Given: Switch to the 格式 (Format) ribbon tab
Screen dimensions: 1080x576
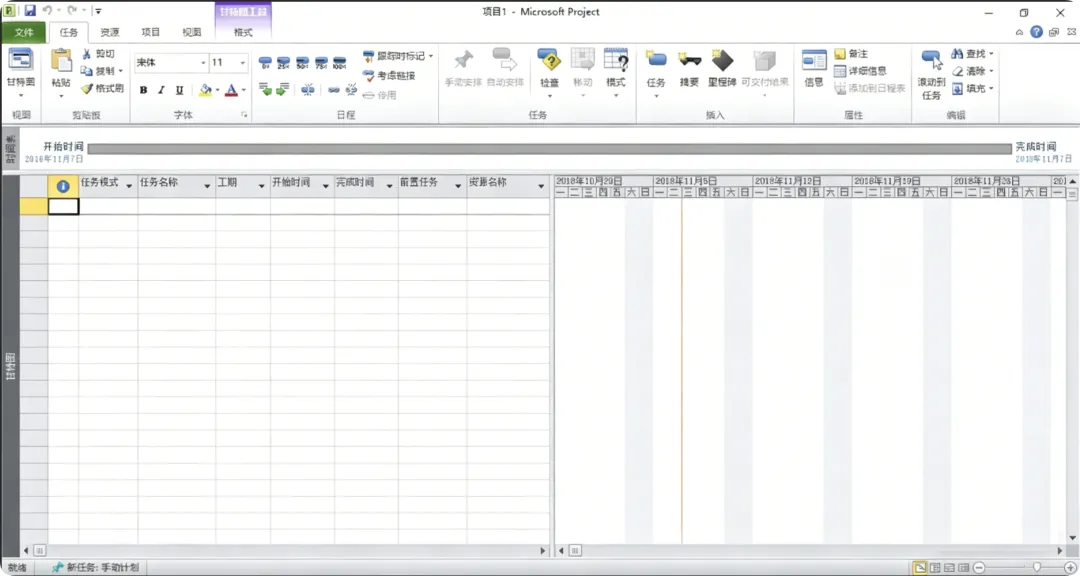Looking at the screenshot, I should click(243, 32).
